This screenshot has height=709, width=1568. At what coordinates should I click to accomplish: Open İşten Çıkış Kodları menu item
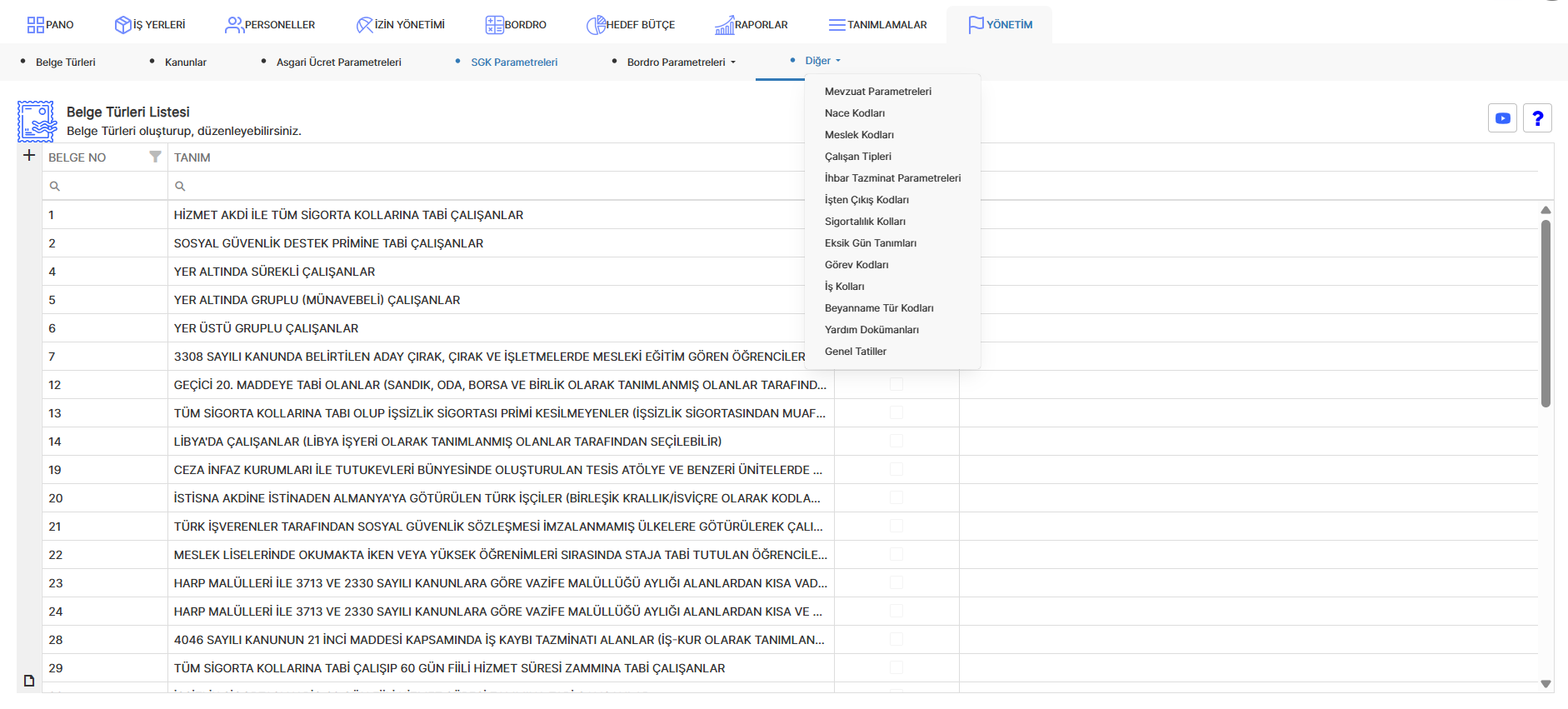(x=866, y=200)
